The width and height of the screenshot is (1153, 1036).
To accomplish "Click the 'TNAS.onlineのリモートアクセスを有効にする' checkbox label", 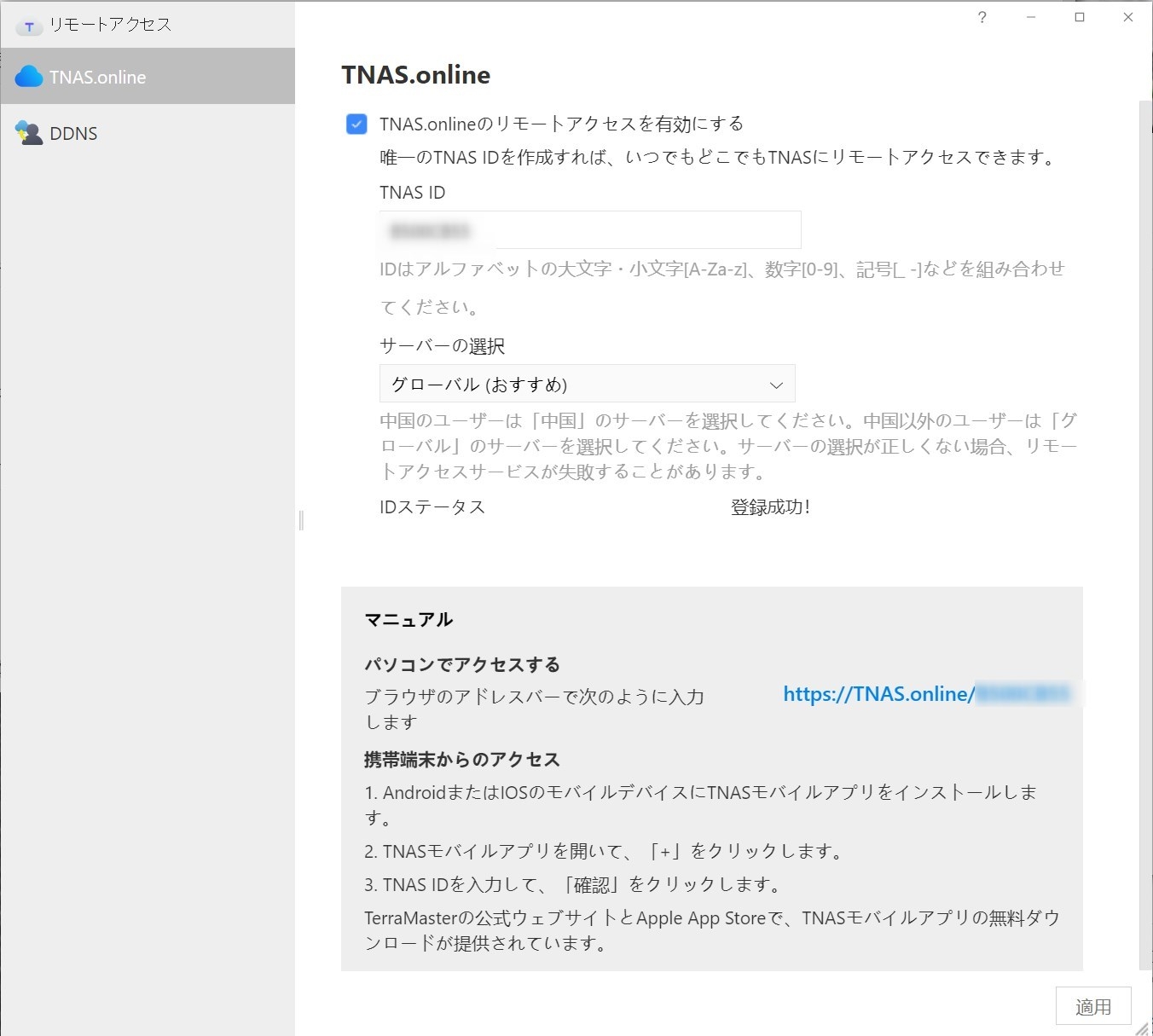I will pyautogui.click(x=561, y=124).
